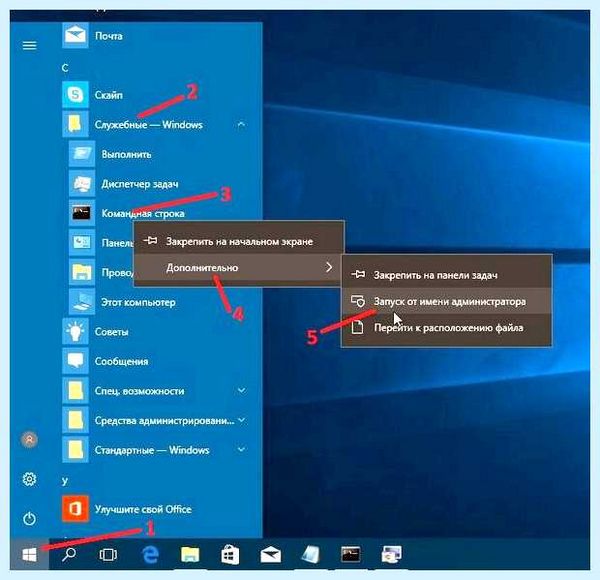Click the Сообщения label
600x580 pixels.
click(x=121, y=361)
